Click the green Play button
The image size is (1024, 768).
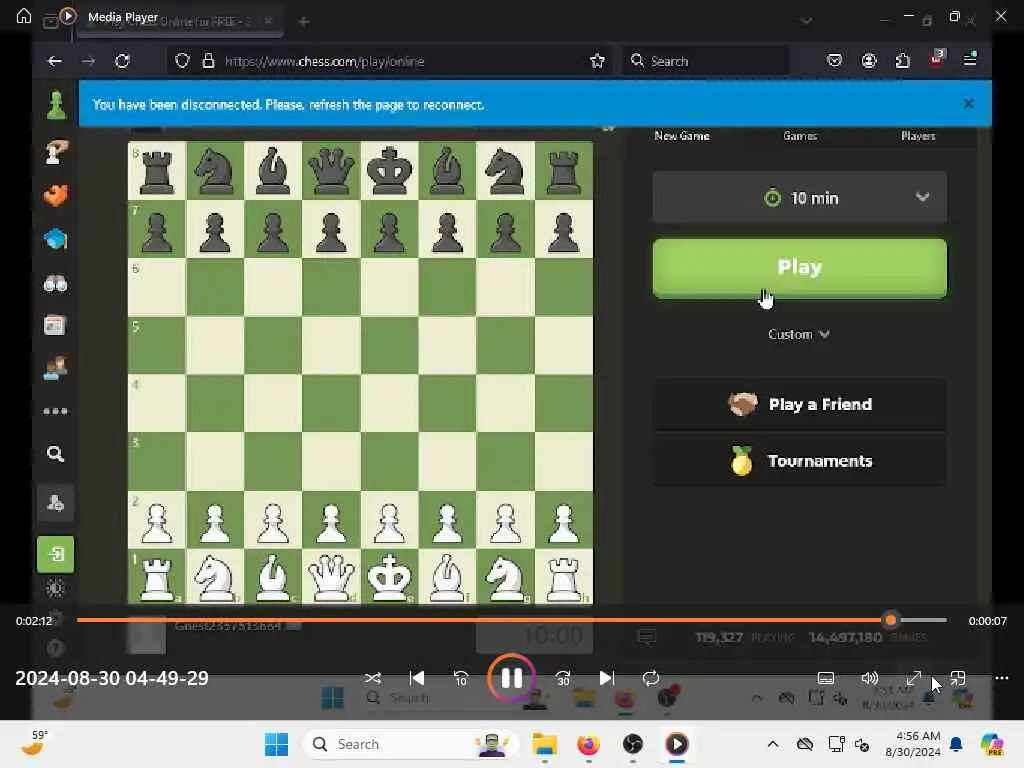coord(799,268)
